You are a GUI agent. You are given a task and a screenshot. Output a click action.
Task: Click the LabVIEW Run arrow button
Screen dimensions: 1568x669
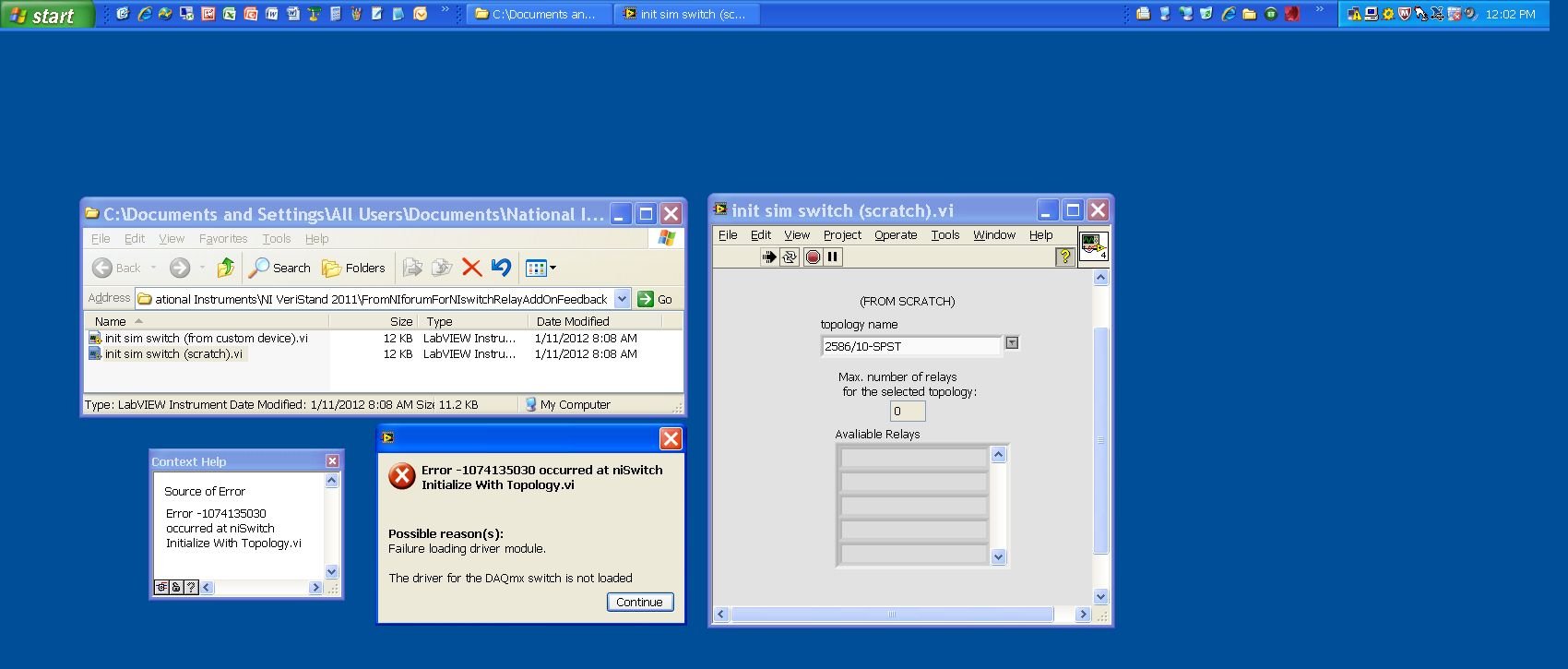tap(768, 257)
